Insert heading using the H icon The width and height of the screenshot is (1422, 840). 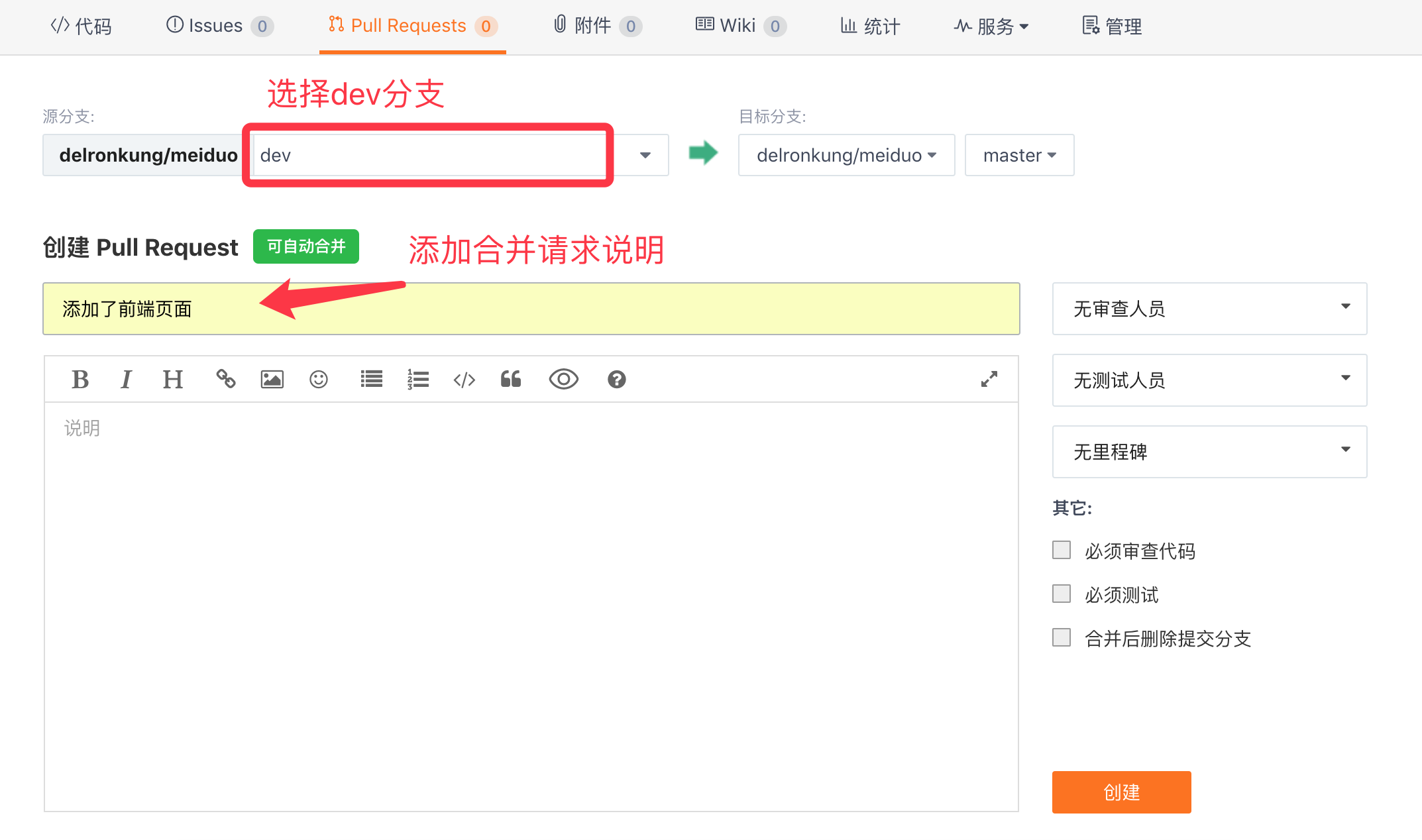click(173, 380)
